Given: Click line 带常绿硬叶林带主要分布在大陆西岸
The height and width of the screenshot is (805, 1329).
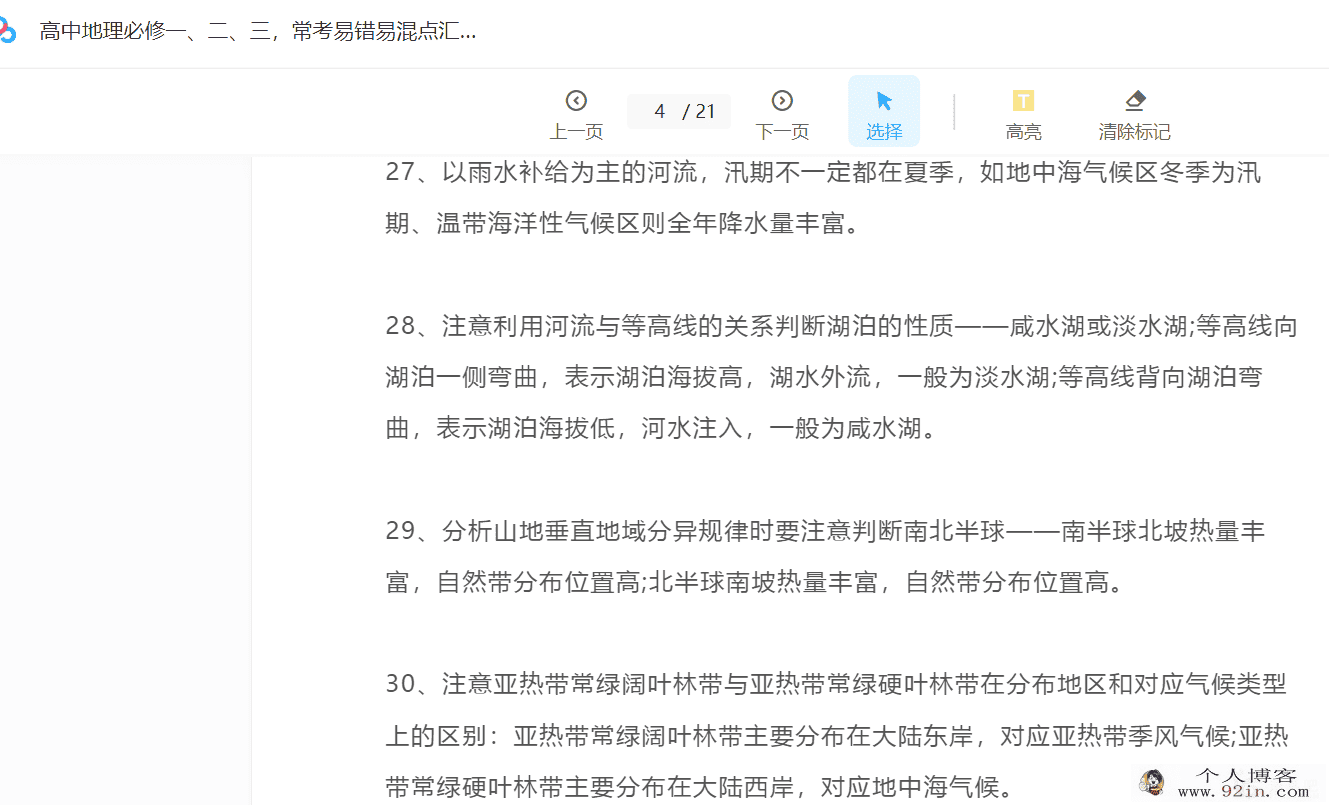Looking at the screenshot, I should click(x=701, y=787).
